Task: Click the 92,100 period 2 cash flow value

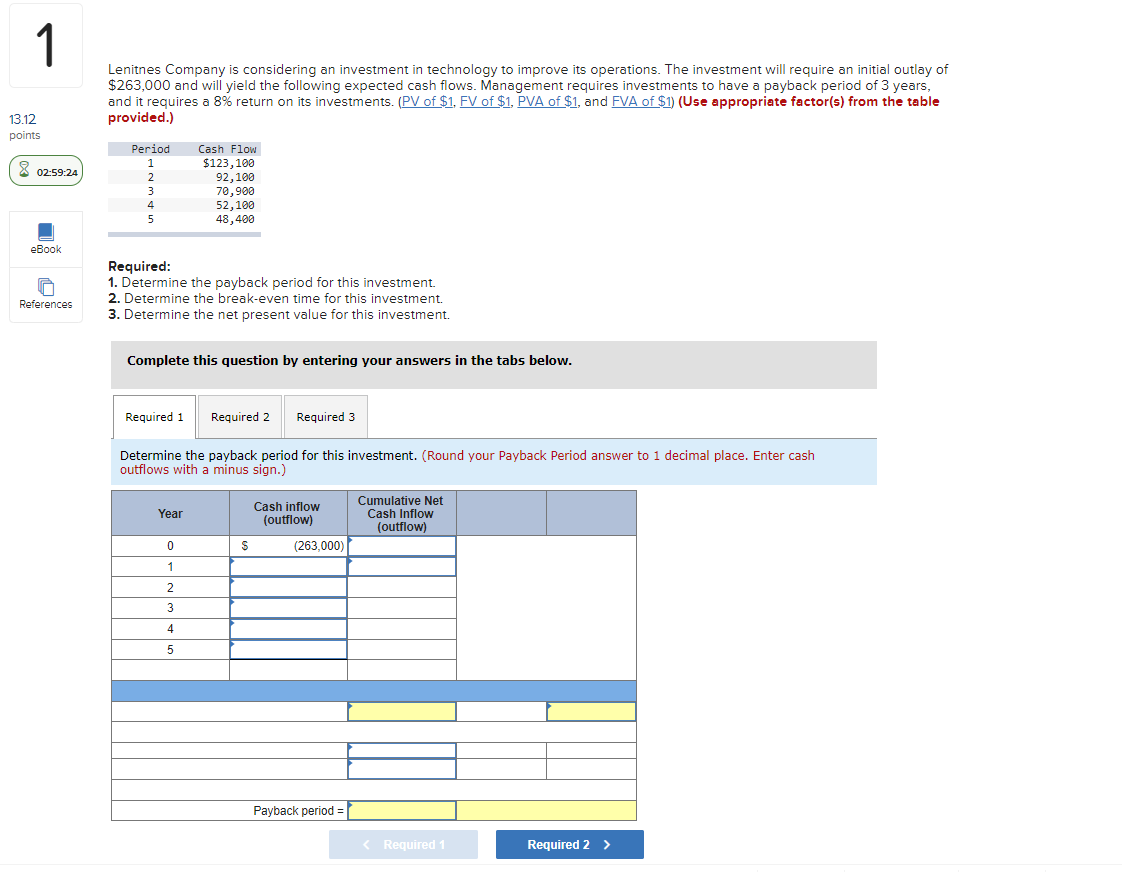Action: click(x=235, y=177)
